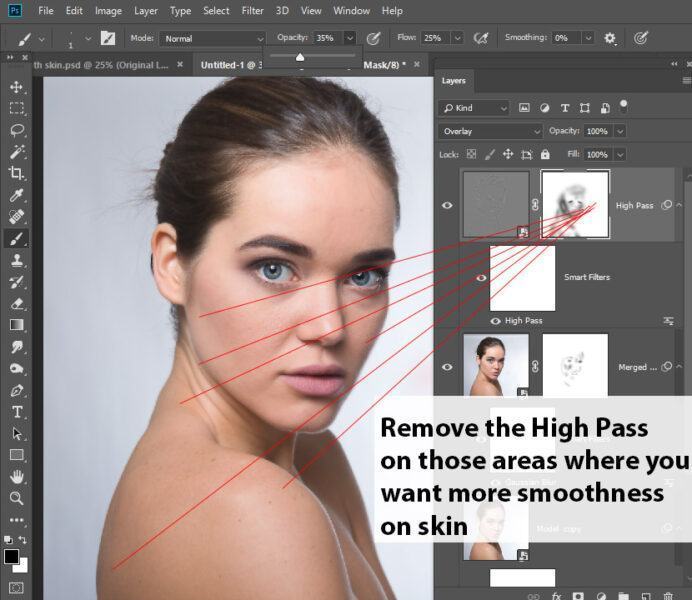Screen dimensions: 692x600
Task: Select the Brush tool in toolbar
Action: pos(16,239)
